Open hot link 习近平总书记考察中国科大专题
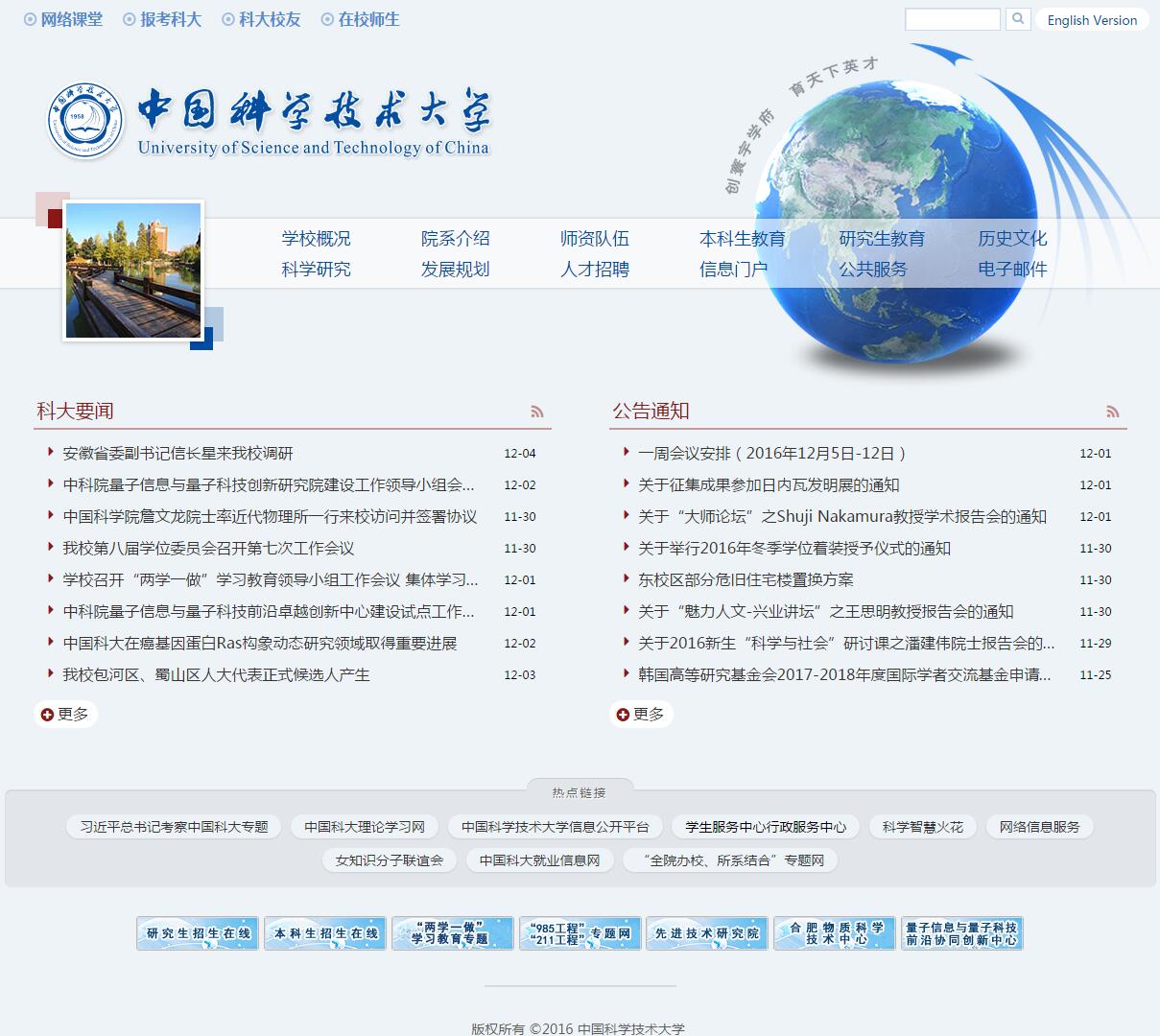The height and width of the screenshot is (1036, 1160). tap(174, 827)
